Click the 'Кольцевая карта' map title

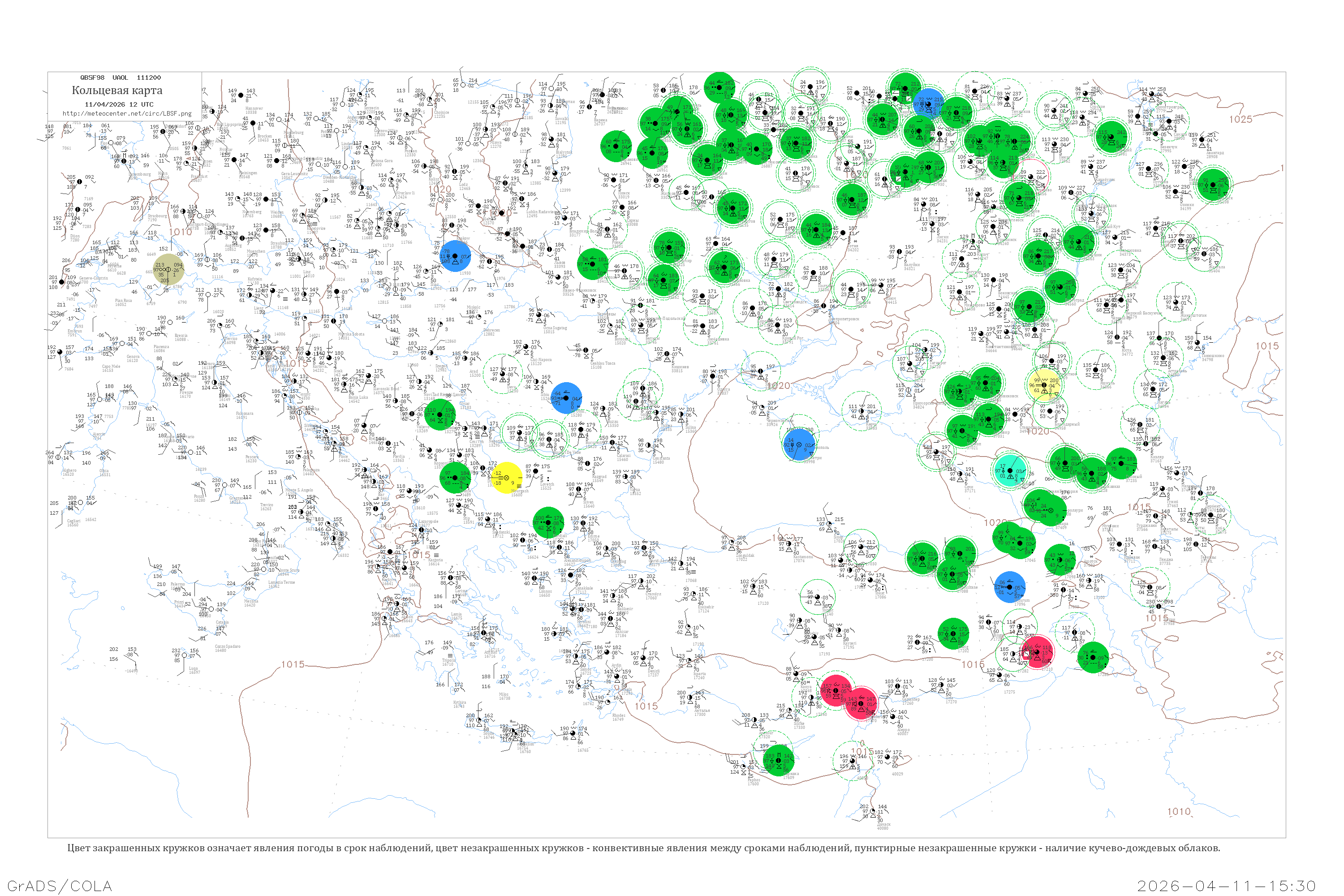tap(116, 90)
